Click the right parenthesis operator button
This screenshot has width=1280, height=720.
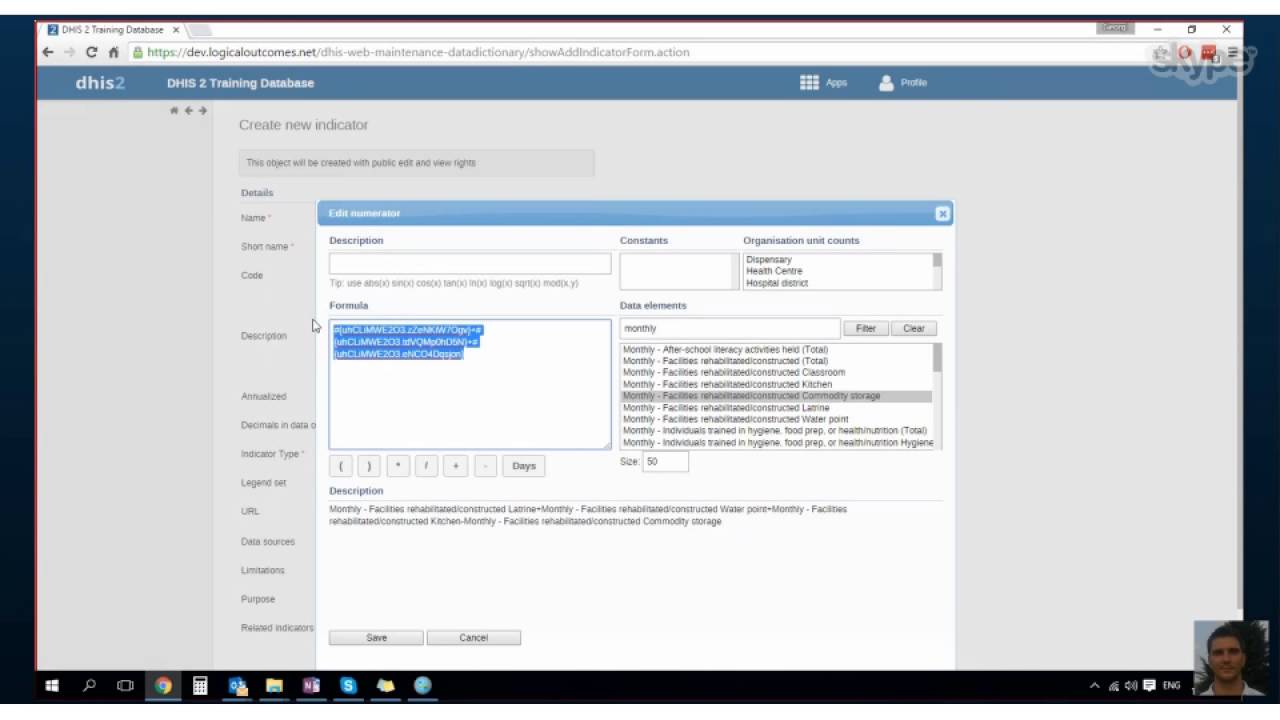[x=369, y=466]
